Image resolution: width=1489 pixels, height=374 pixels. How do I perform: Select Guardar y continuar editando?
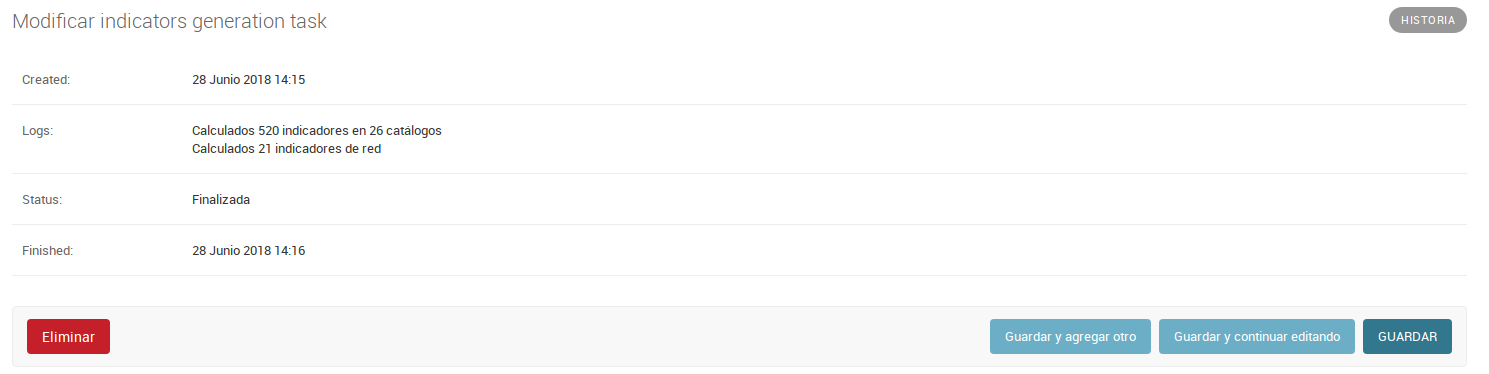click(1256, 337)
